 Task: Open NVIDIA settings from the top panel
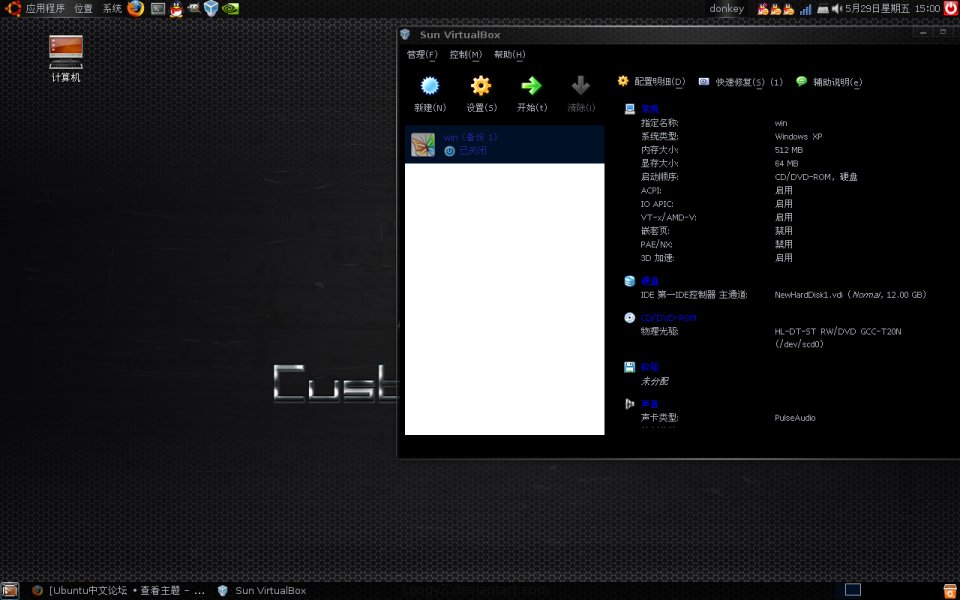point(230,9)
